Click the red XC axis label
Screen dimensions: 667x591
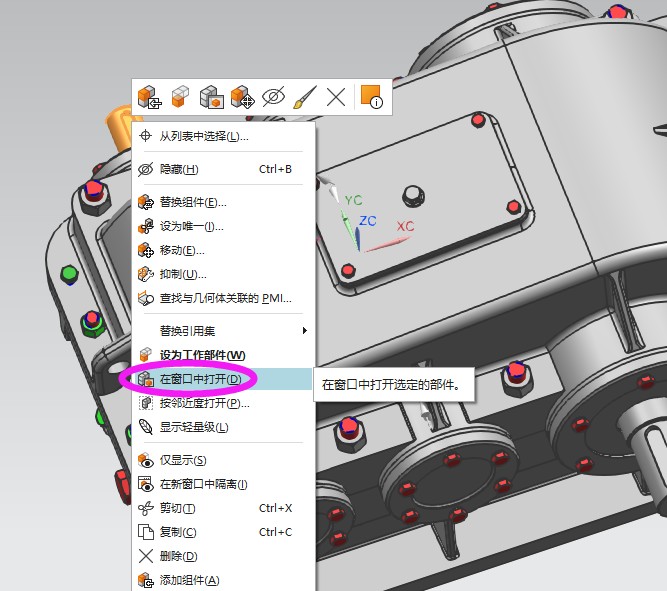(405, 227)
